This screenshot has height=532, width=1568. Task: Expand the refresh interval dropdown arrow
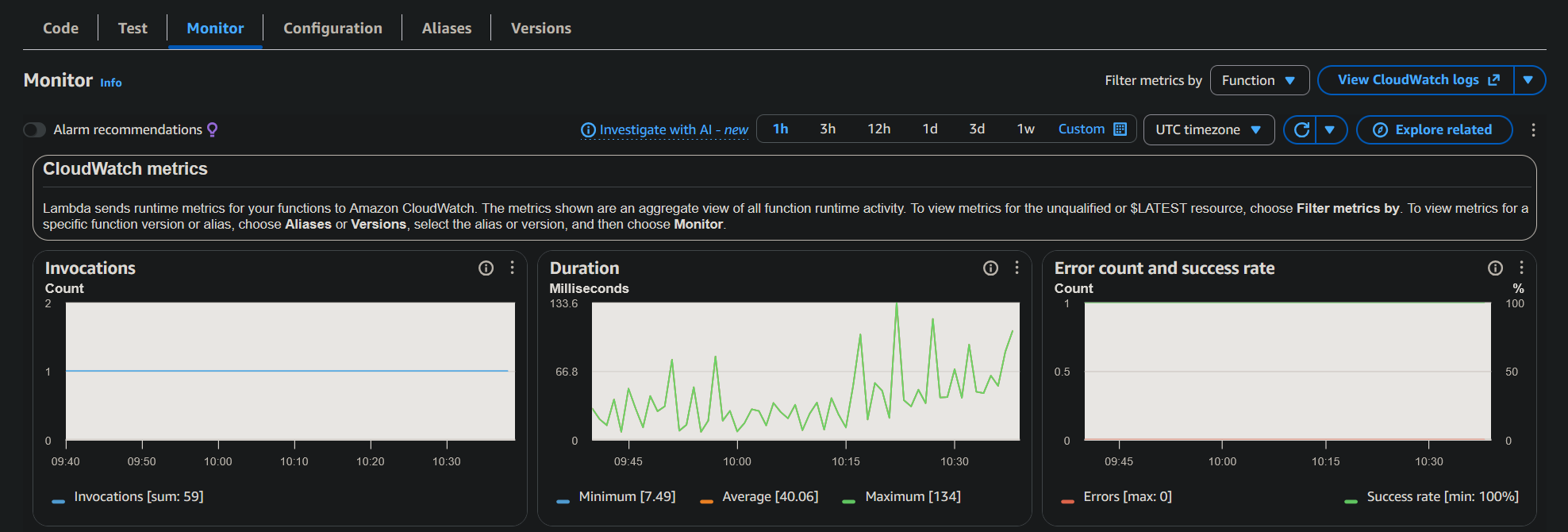point(1331,129)
